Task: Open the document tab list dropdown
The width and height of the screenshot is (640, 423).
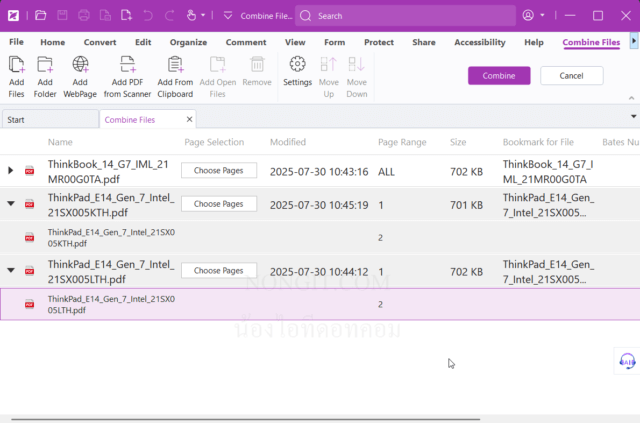Action: (633, 116)
